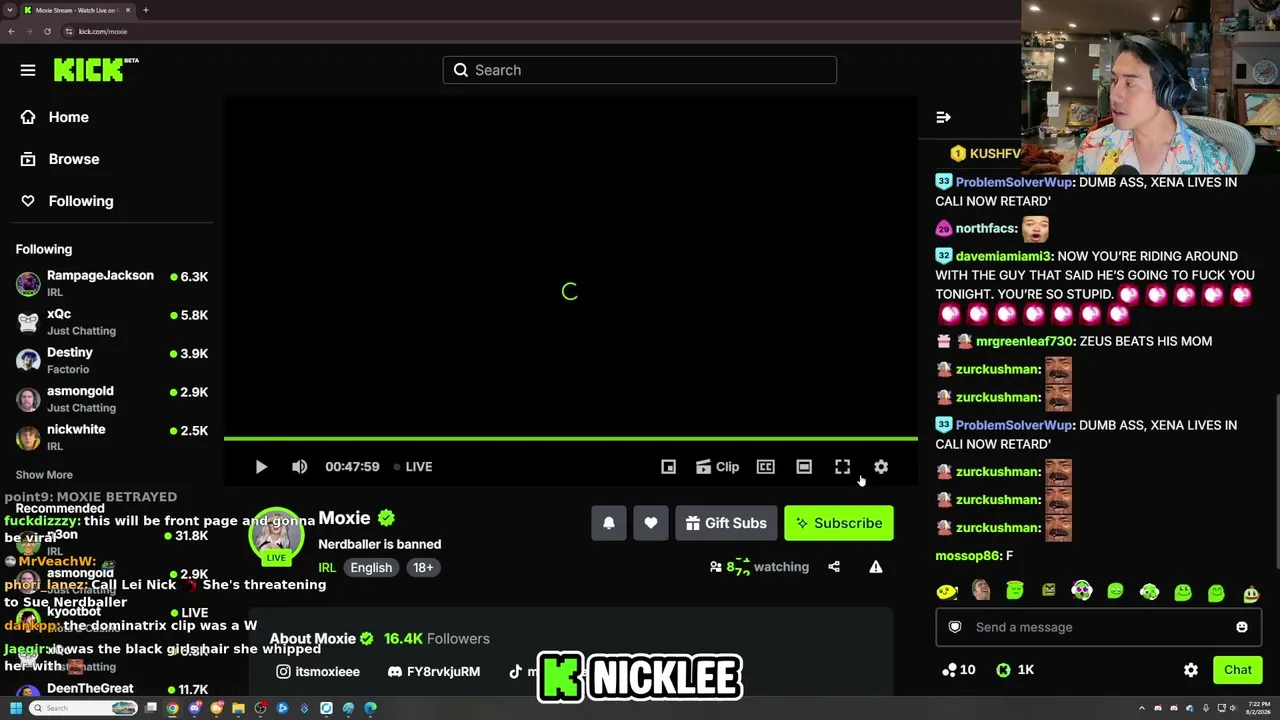Screen dimensions: 1280x720
Task: Reload the page
Action: click(47, 31)
